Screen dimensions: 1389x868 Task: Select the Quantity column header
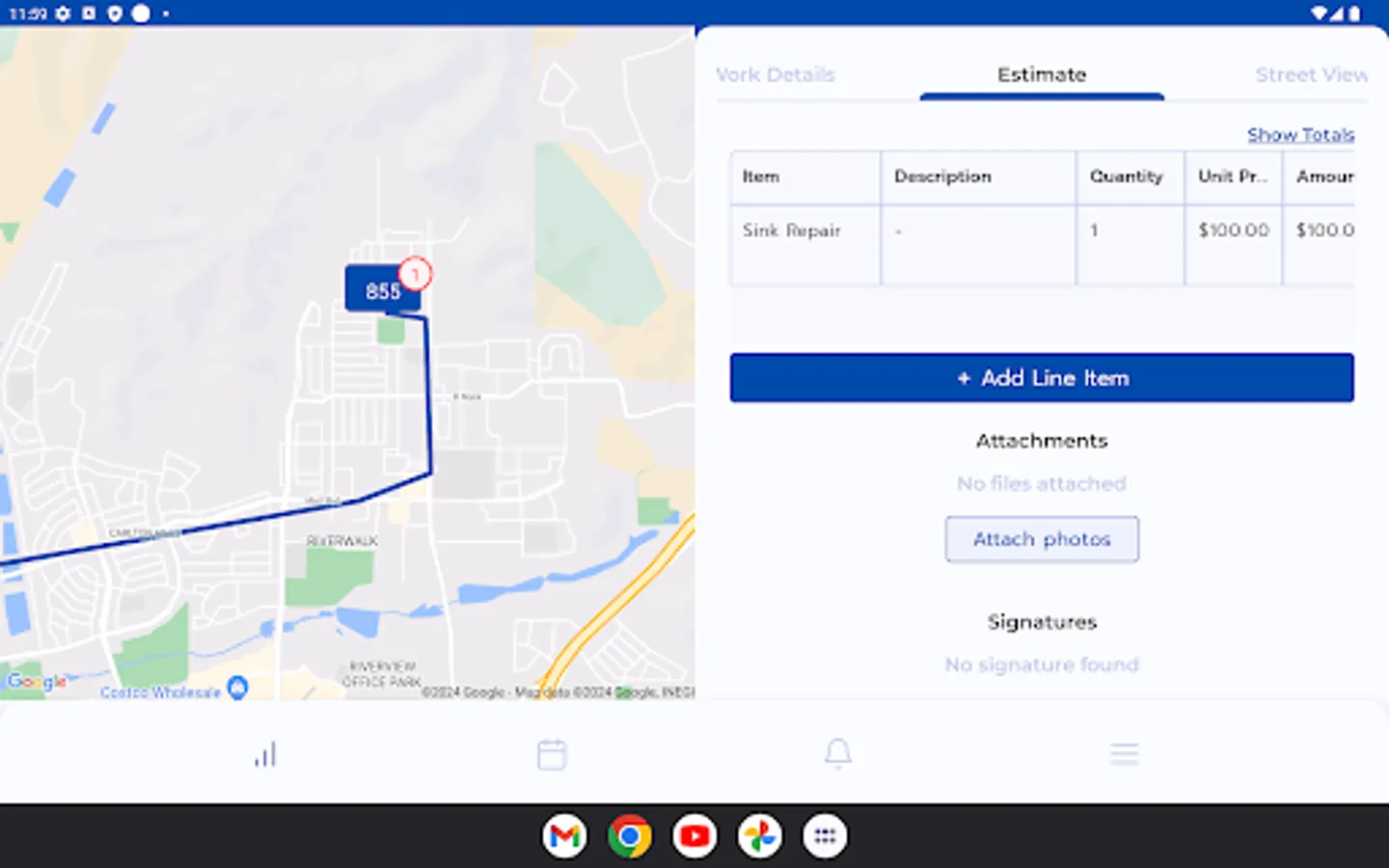point(1126,176)
